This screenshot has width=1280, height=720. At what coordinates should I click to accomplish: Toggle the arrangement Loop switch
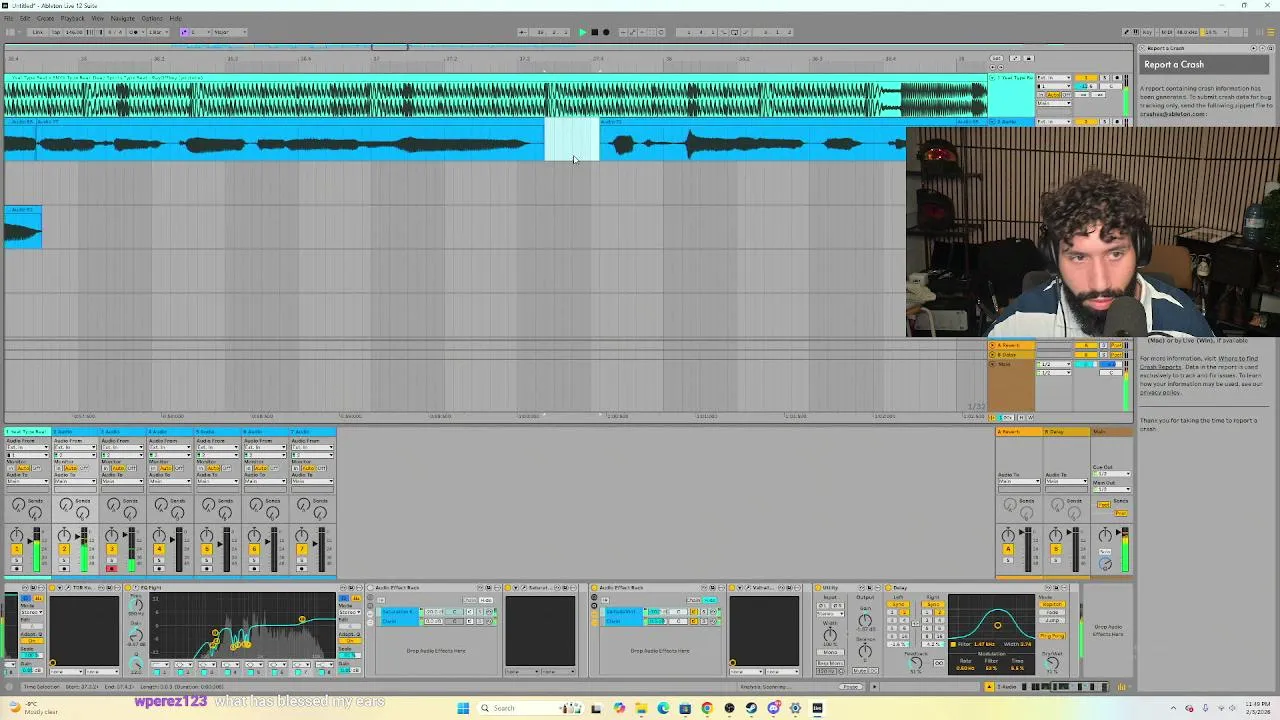735,32
